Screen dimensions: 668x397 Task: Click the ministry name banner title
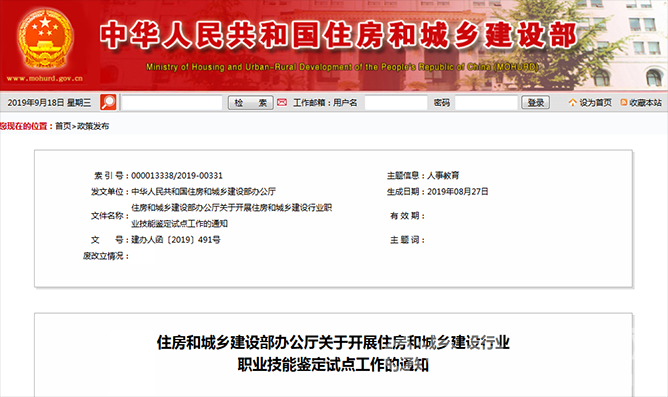point(339,35)
